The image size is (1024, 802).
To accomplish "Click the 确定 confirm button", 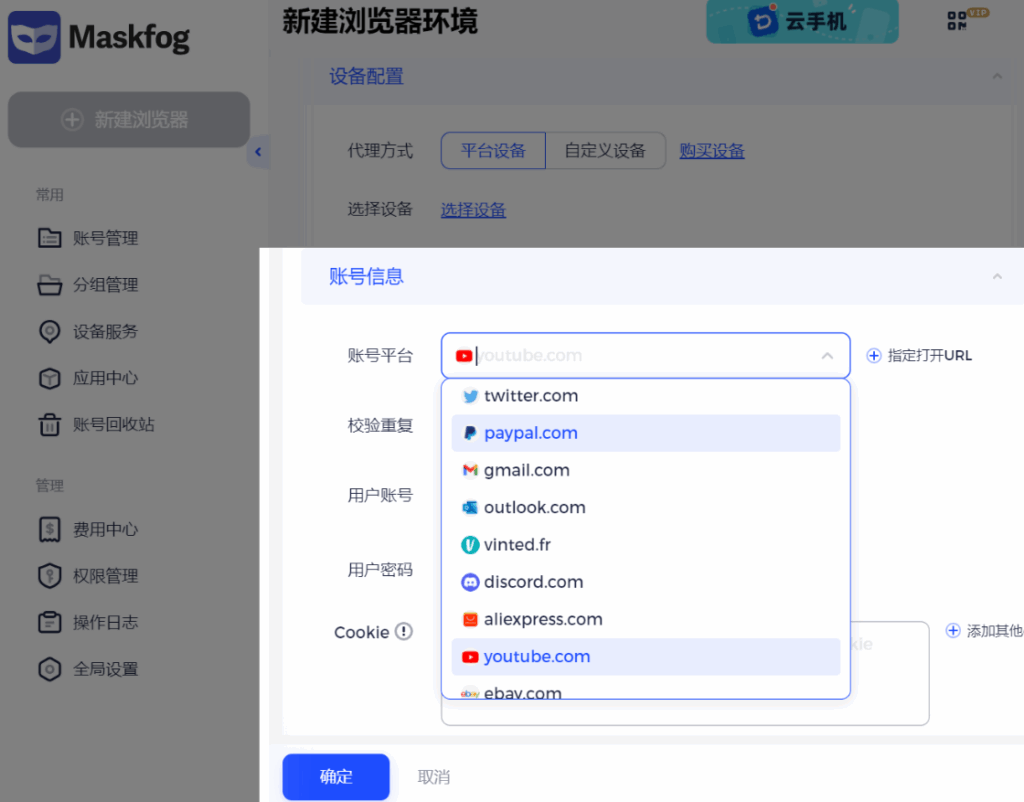I will 336,777.
